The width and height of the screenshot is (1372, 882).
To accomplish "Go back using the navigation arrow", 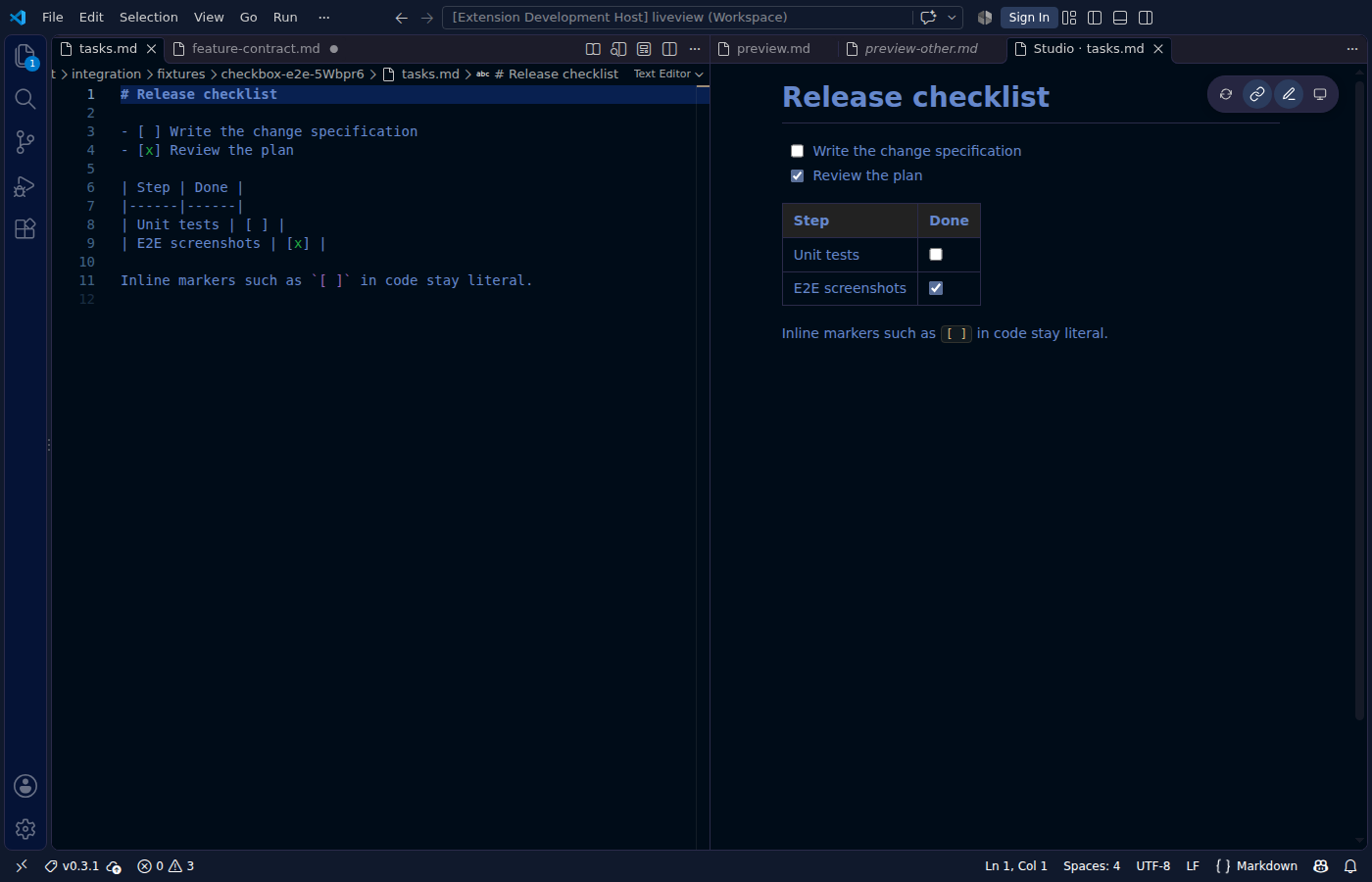I will click(402, 17).
